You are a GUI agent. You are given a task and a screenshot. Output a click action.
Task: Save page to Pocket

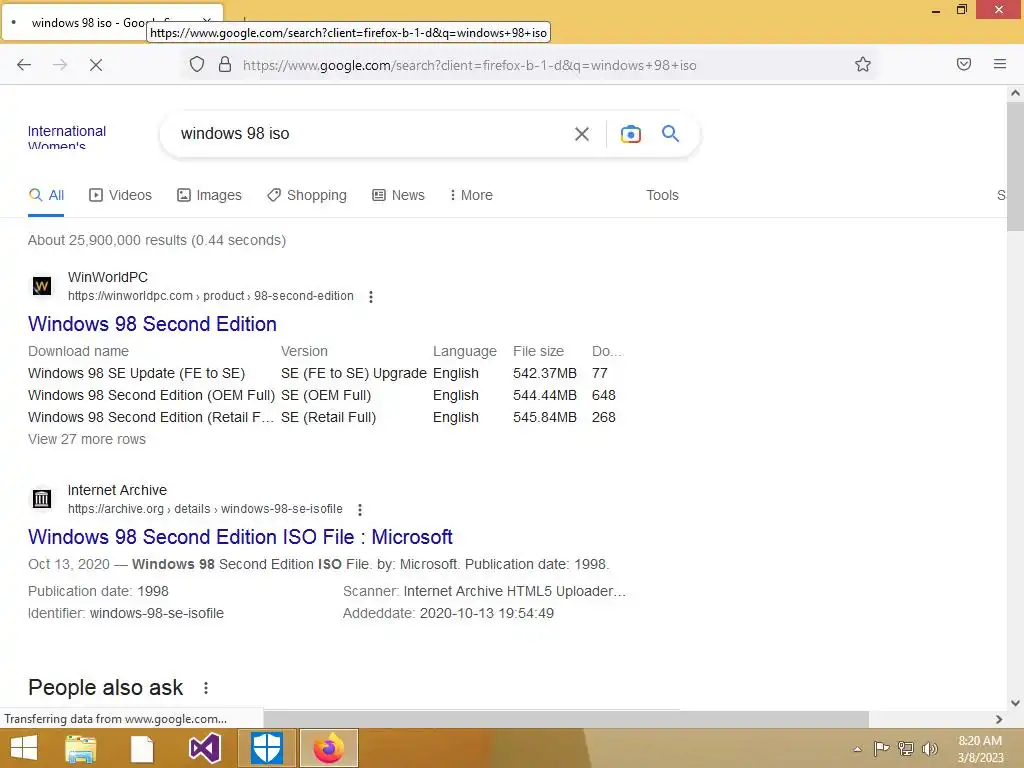[x=964, y=64]
